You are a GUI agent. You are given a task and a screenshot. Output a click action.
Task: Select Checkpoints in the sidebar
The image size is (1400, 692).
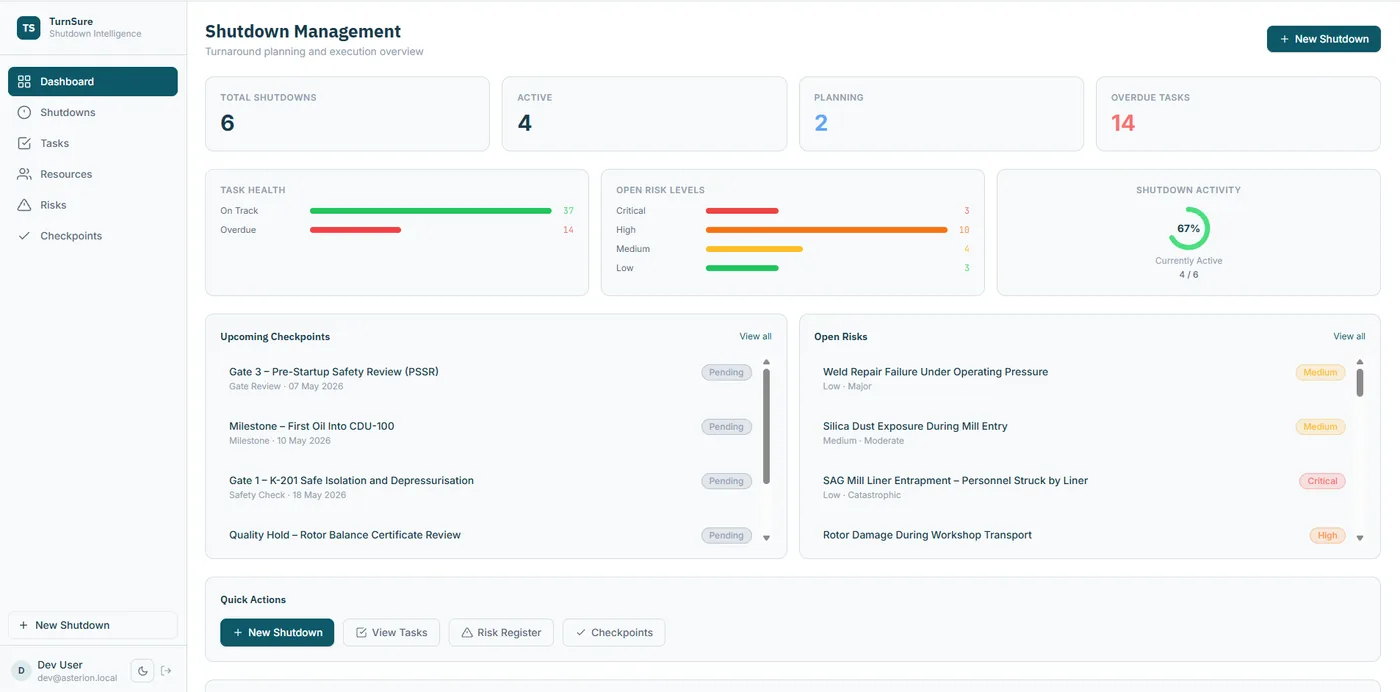pyautogui.click(x=93, y=236)
